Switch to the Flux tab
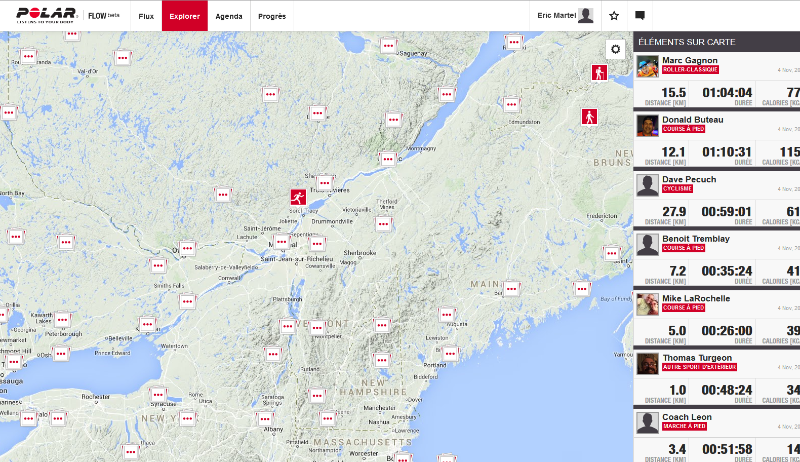This screenshot has width=800, height=462. pos(146,16)
